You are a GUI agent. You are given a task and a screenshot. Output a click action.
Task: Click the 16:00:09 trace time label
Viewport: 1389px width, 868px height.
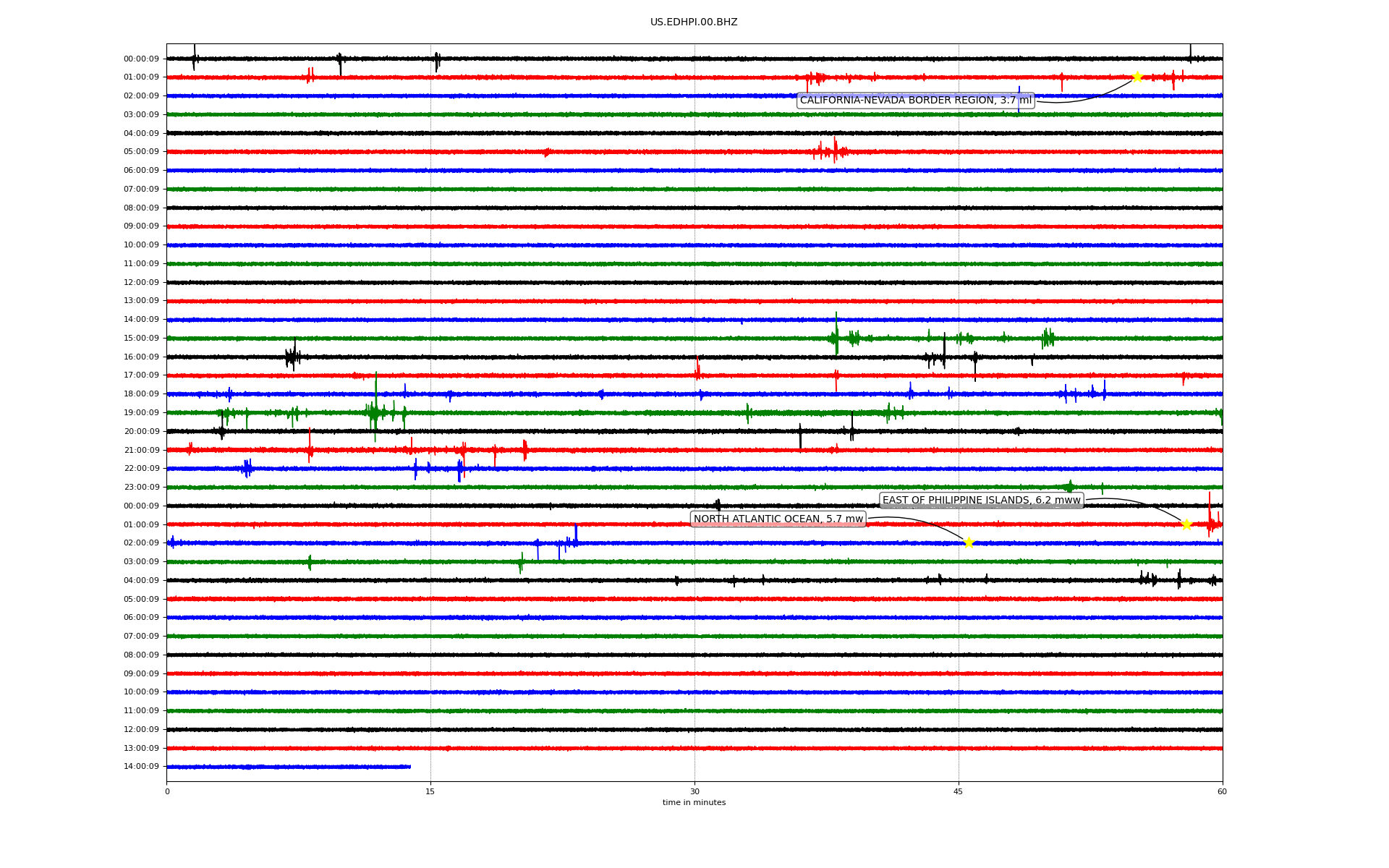coord(142,357)
